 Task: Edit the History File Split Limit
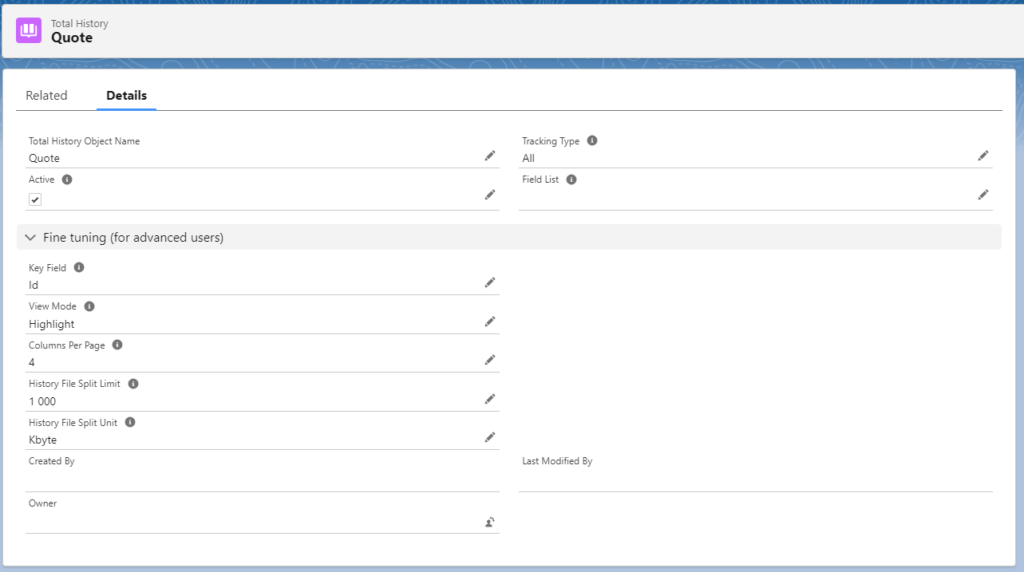tap(489, 399)
